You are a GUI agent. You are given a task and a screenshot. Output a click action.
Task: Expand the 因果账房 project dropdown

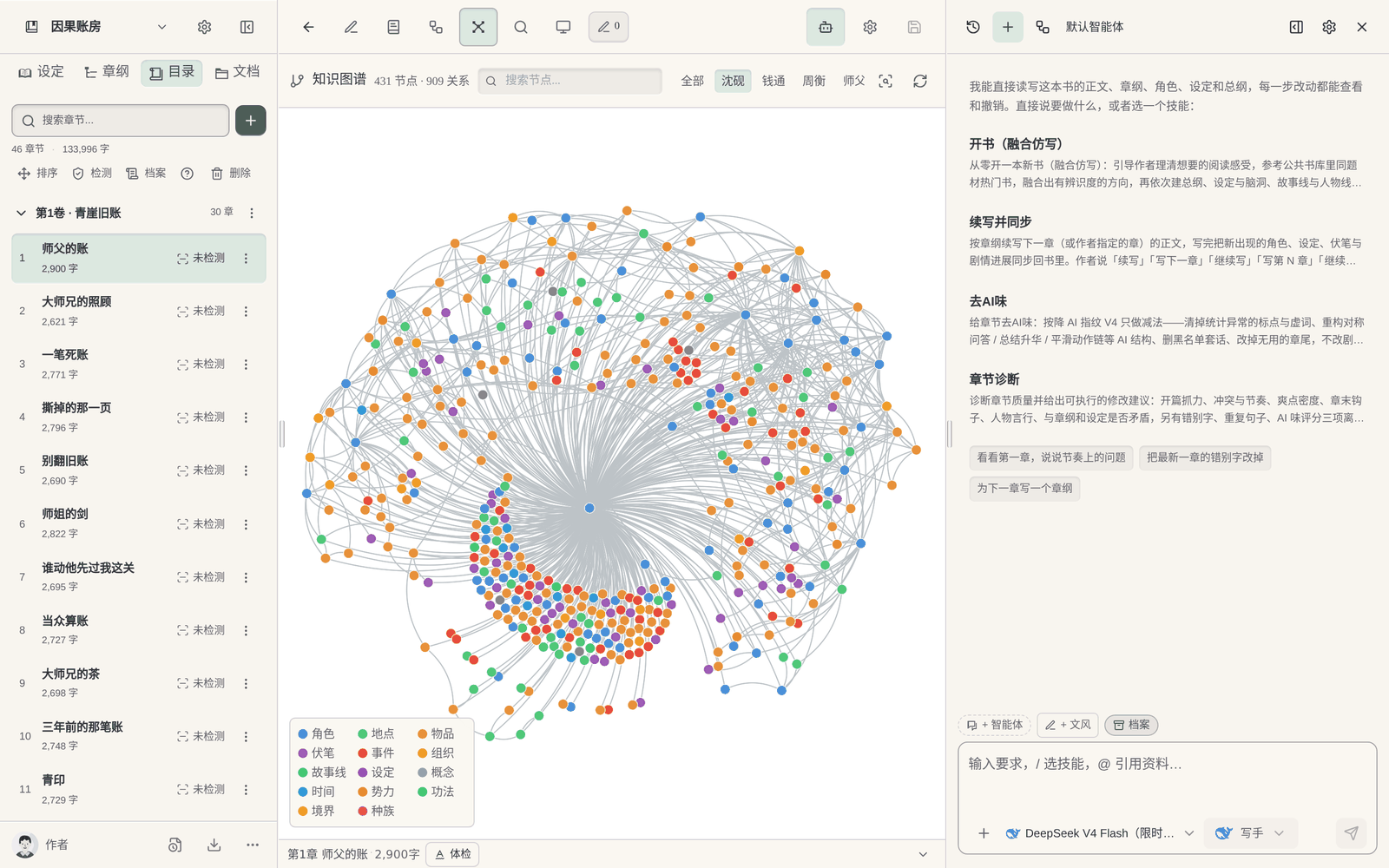[161, 27]
